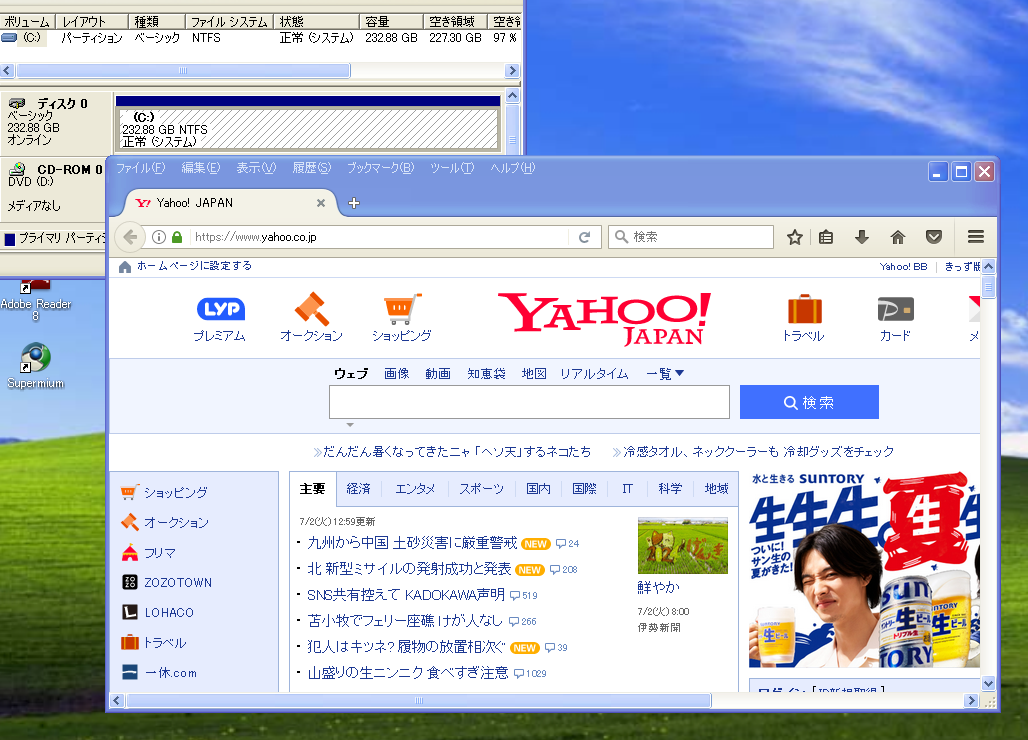The height and width of the screenshot is (740, 1028).
Task: Click the green padlock security icon
Action: click(x=176, y=237)
